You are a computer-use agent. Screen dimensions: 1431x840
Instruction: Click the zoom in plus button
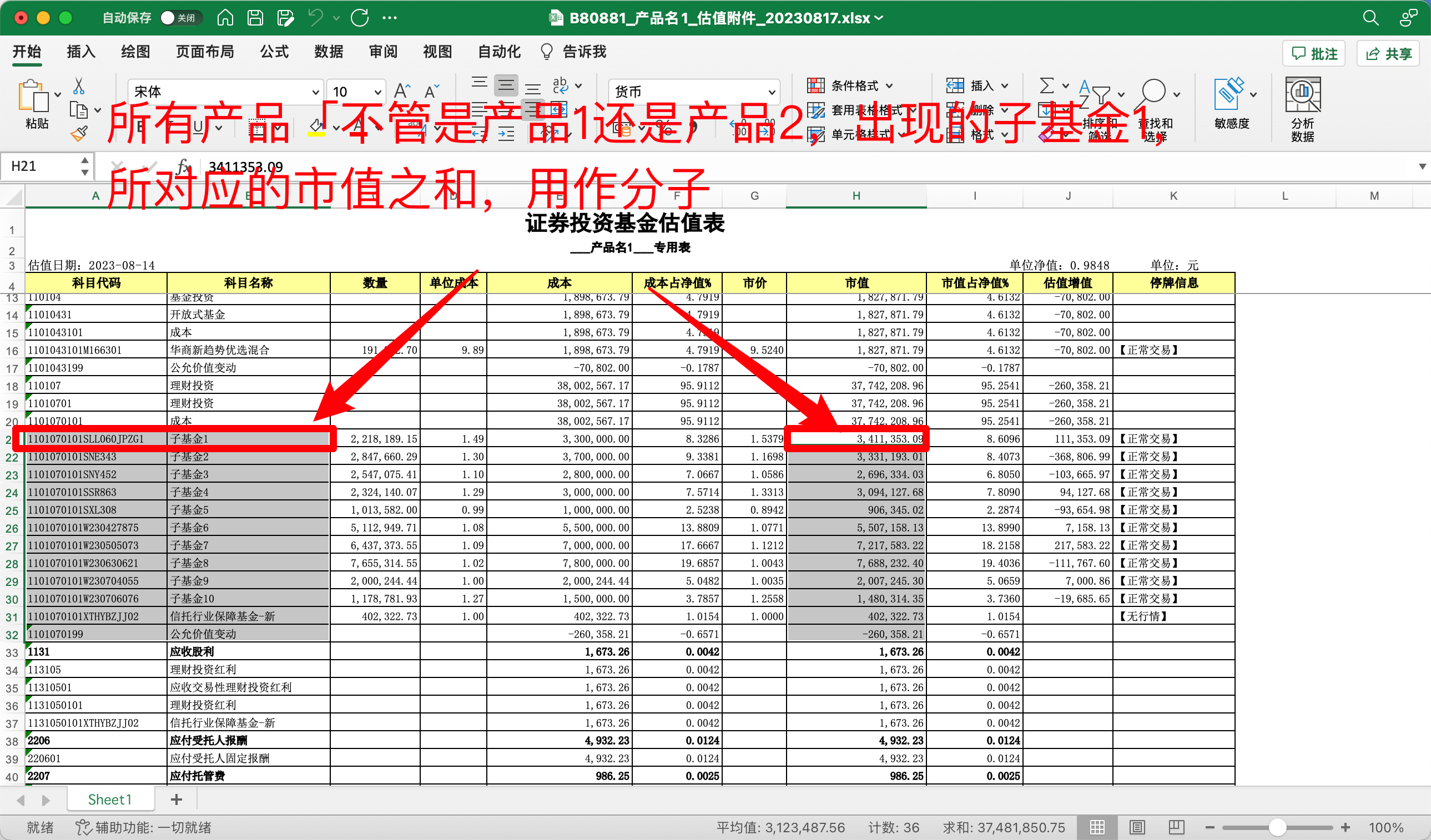(x=1346, y=827)
